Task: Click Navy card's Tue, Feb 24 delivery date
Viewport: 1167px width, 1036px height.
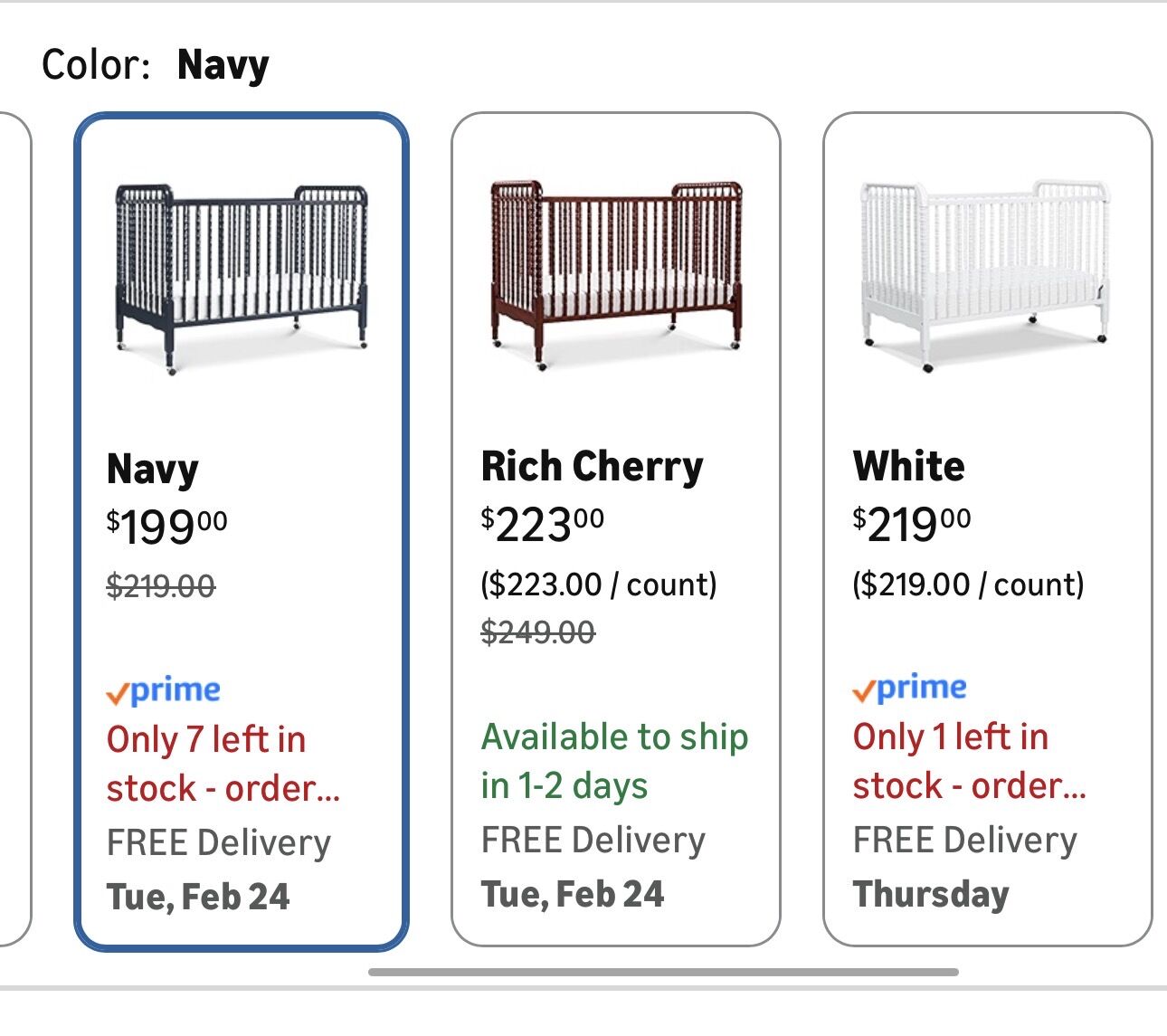Action: tap(198, 897)
